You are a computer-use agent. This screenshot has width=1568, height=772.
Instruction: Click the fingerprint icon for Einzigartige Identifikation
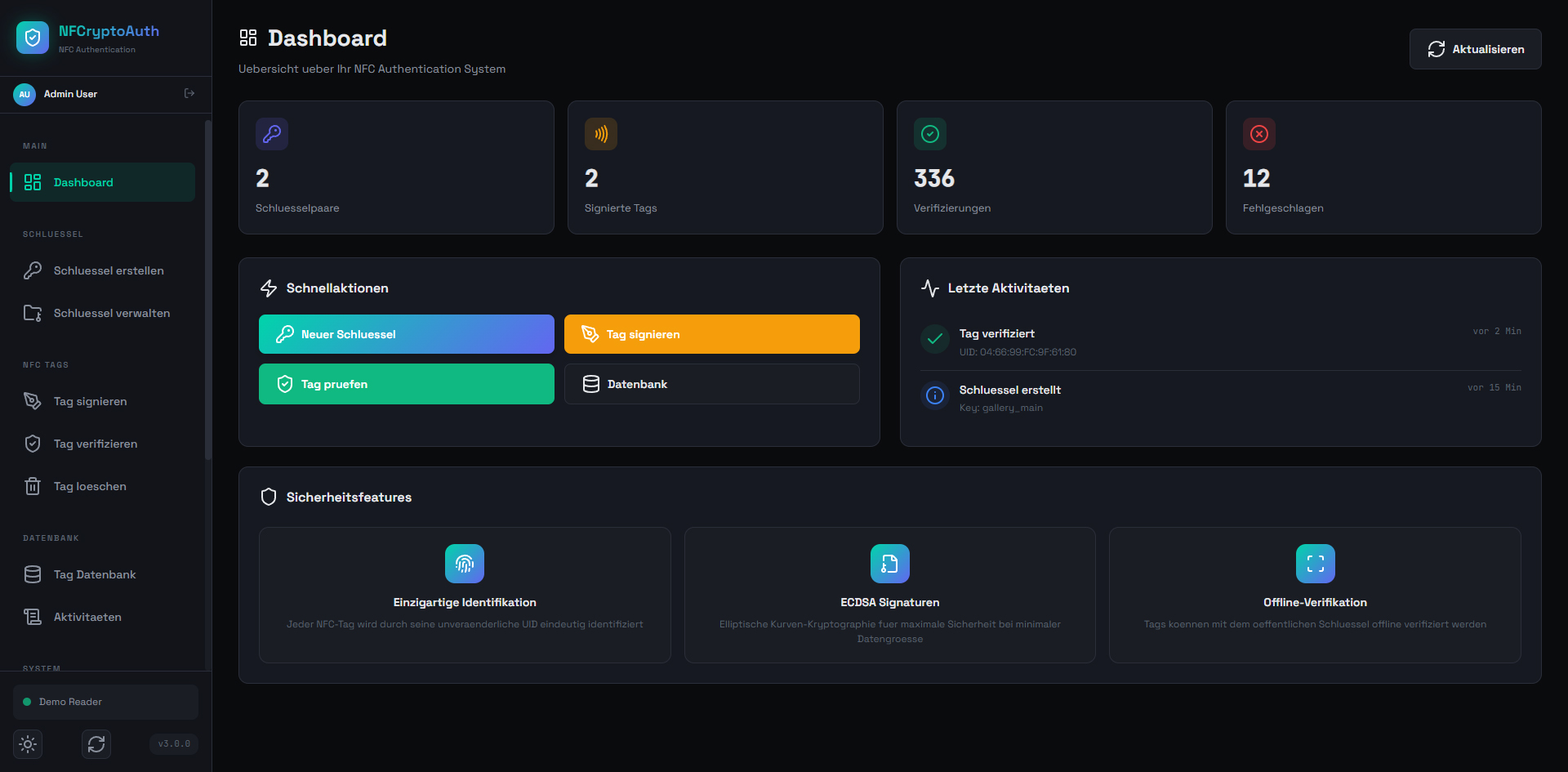[465, 564]
